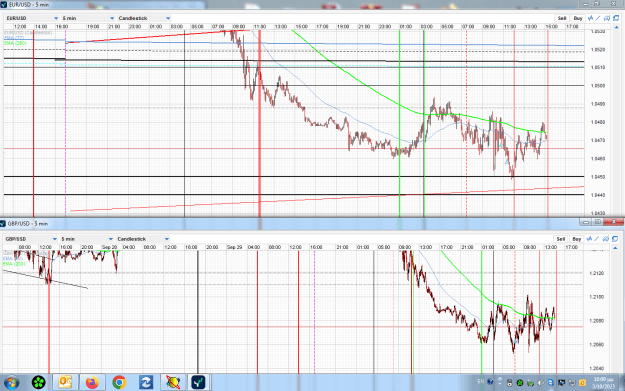The image size is (625, 391).
Task: Open green clover app in taskbar
Action: coord(39,383)
